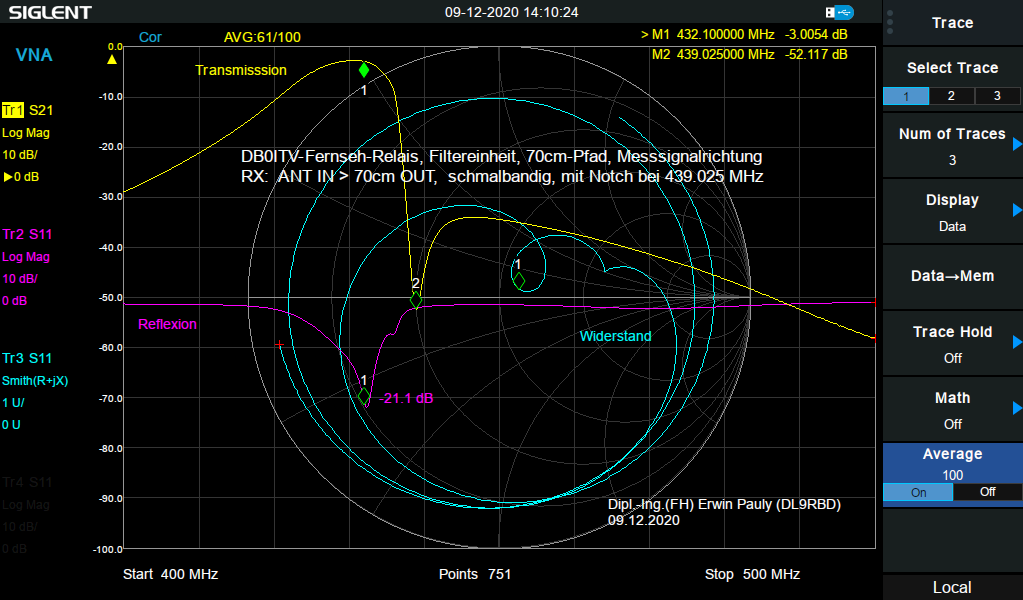Viewport: 1023px width, 600px height.
Task: Click Tr1 reference ▶0 dB value
Action: point(21,177)
